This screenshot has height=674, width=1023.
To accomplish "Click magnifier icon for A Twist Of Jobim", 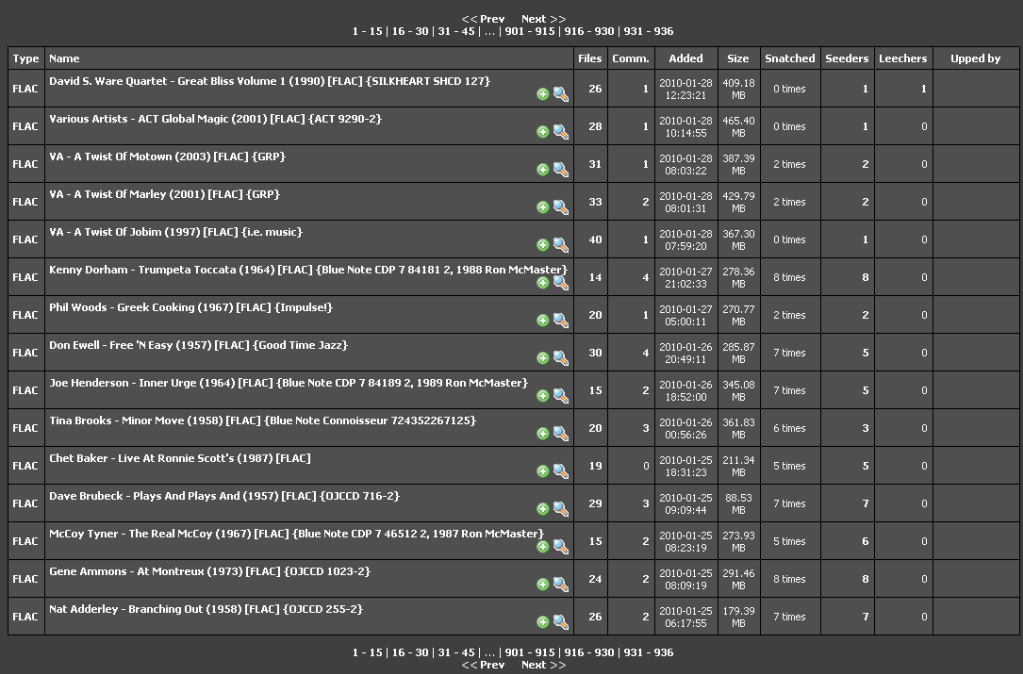I will click(x=560, y=245).
